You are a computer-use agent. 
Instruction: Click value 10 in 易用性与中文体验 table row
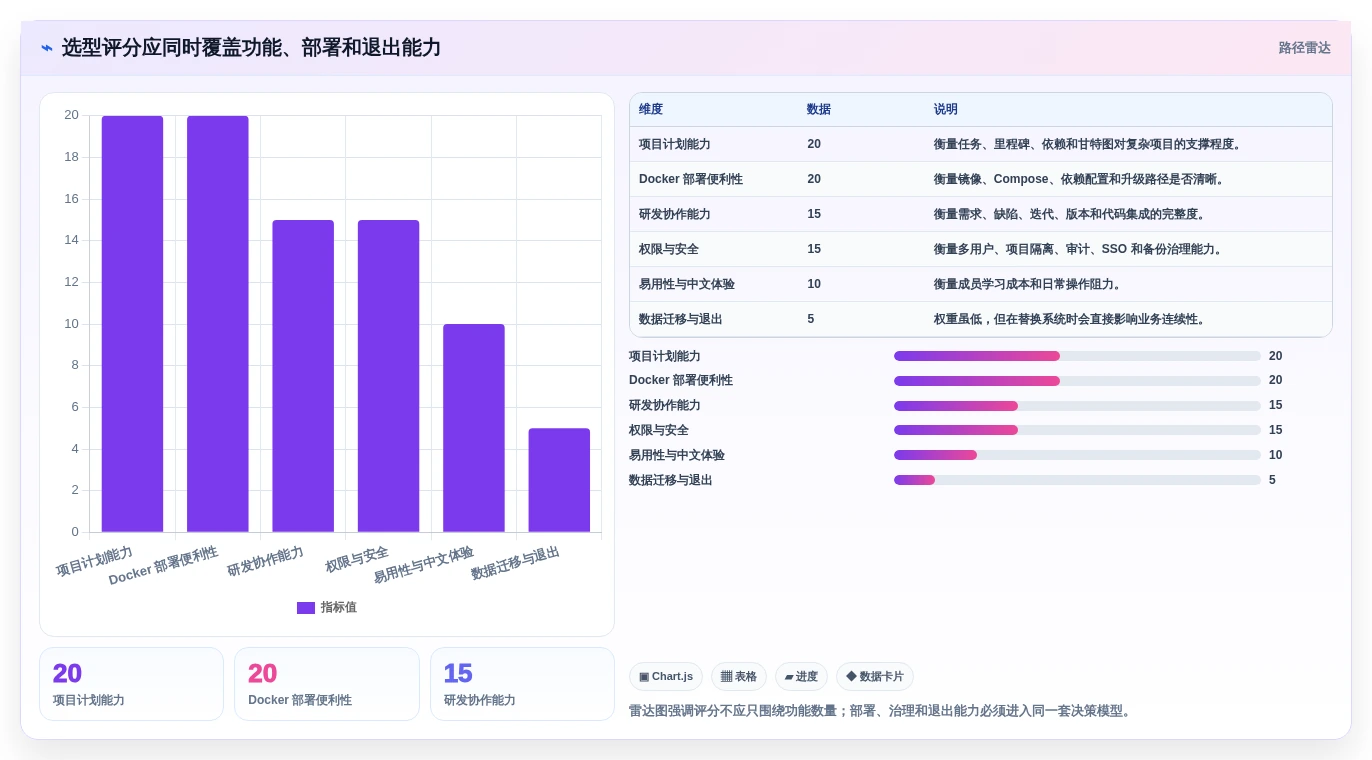click(814, 285)
